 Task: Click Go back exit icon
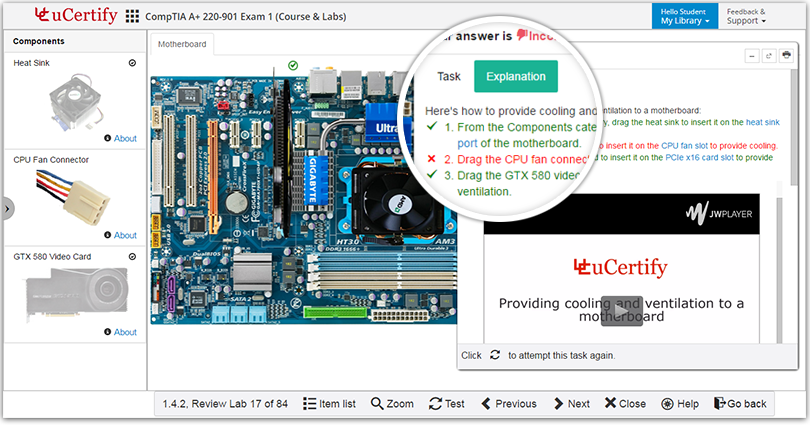(x=740, y=404)
